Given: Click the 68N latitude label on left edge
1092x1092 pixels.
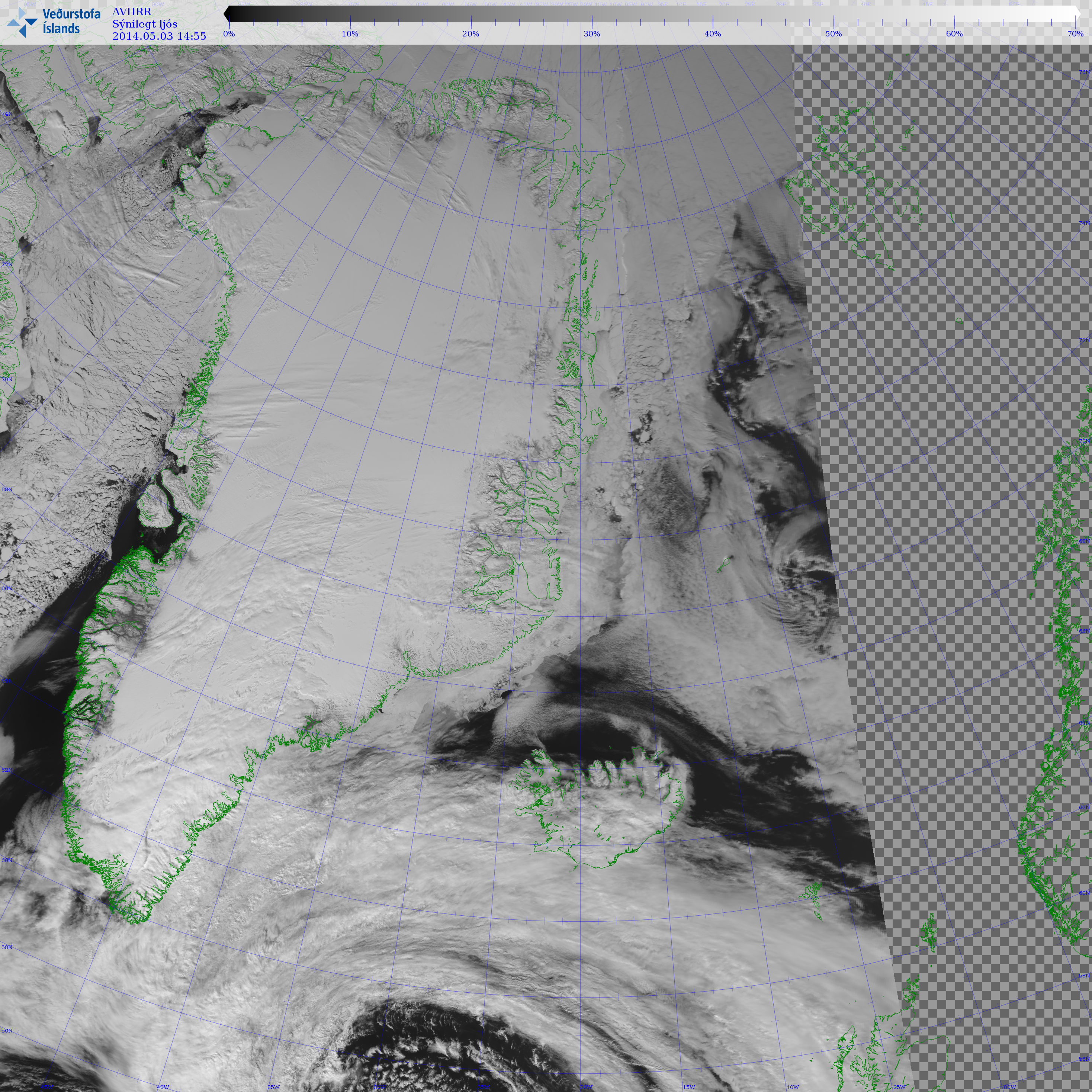Looking at the screenshot, I should click(x=7, y=489).
